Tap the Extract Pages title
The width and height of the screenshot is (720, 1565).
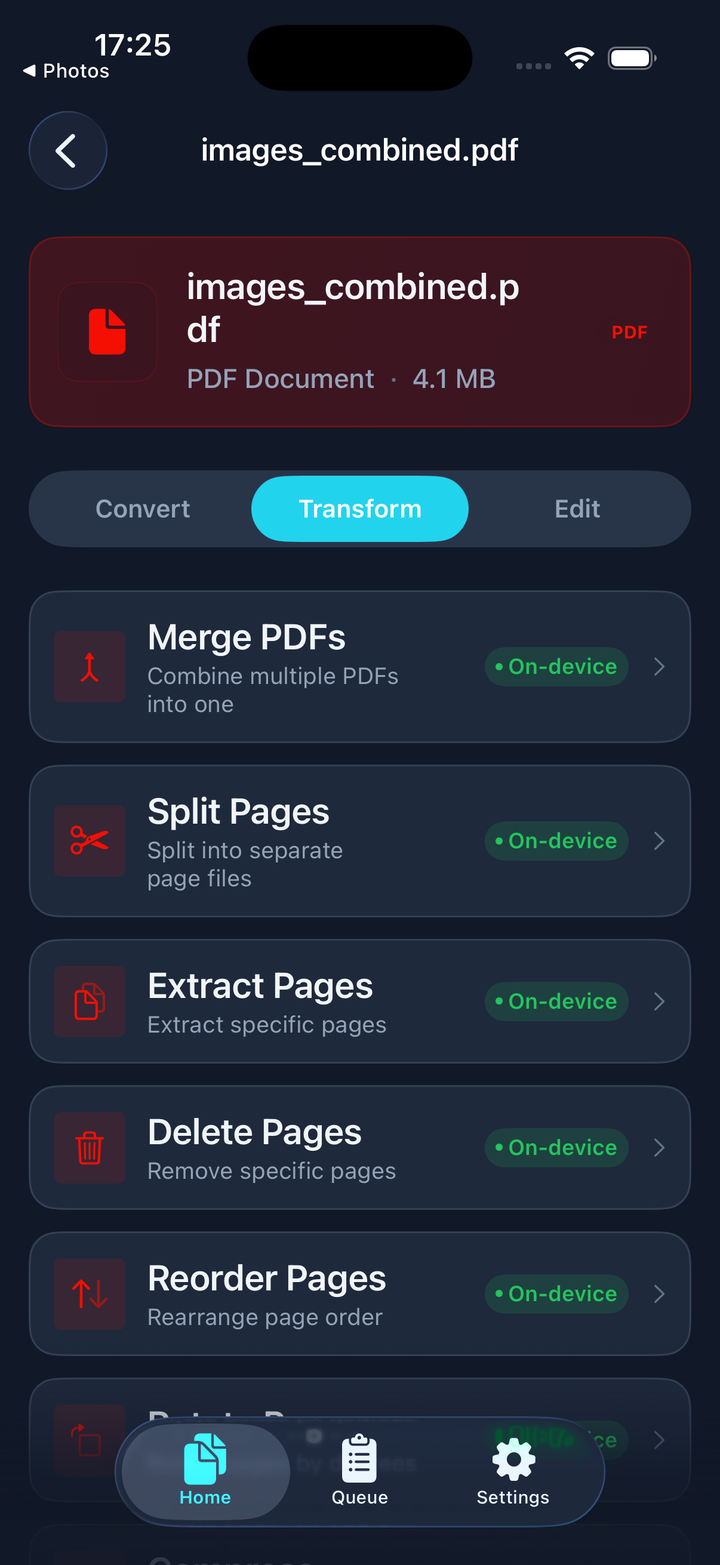[260, 987]
